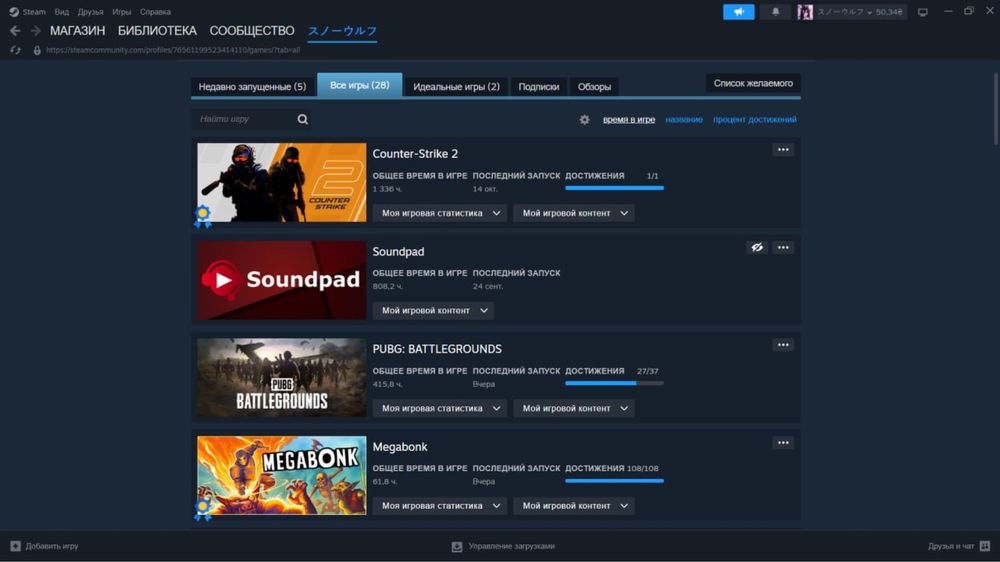The image size is (1000, 562).
Task: Click the back navigation arrow
Action: (x=15, y=31)
